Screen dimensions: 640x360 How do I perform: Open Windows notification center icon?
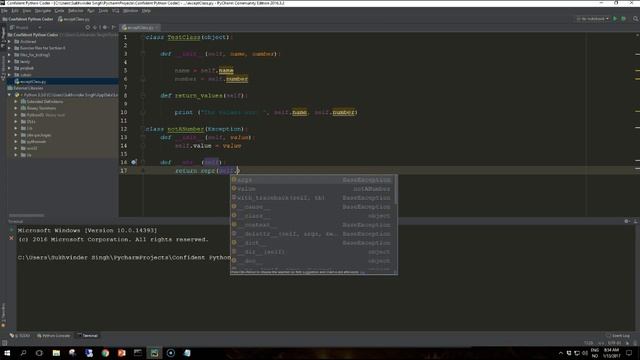coord(629,353)
